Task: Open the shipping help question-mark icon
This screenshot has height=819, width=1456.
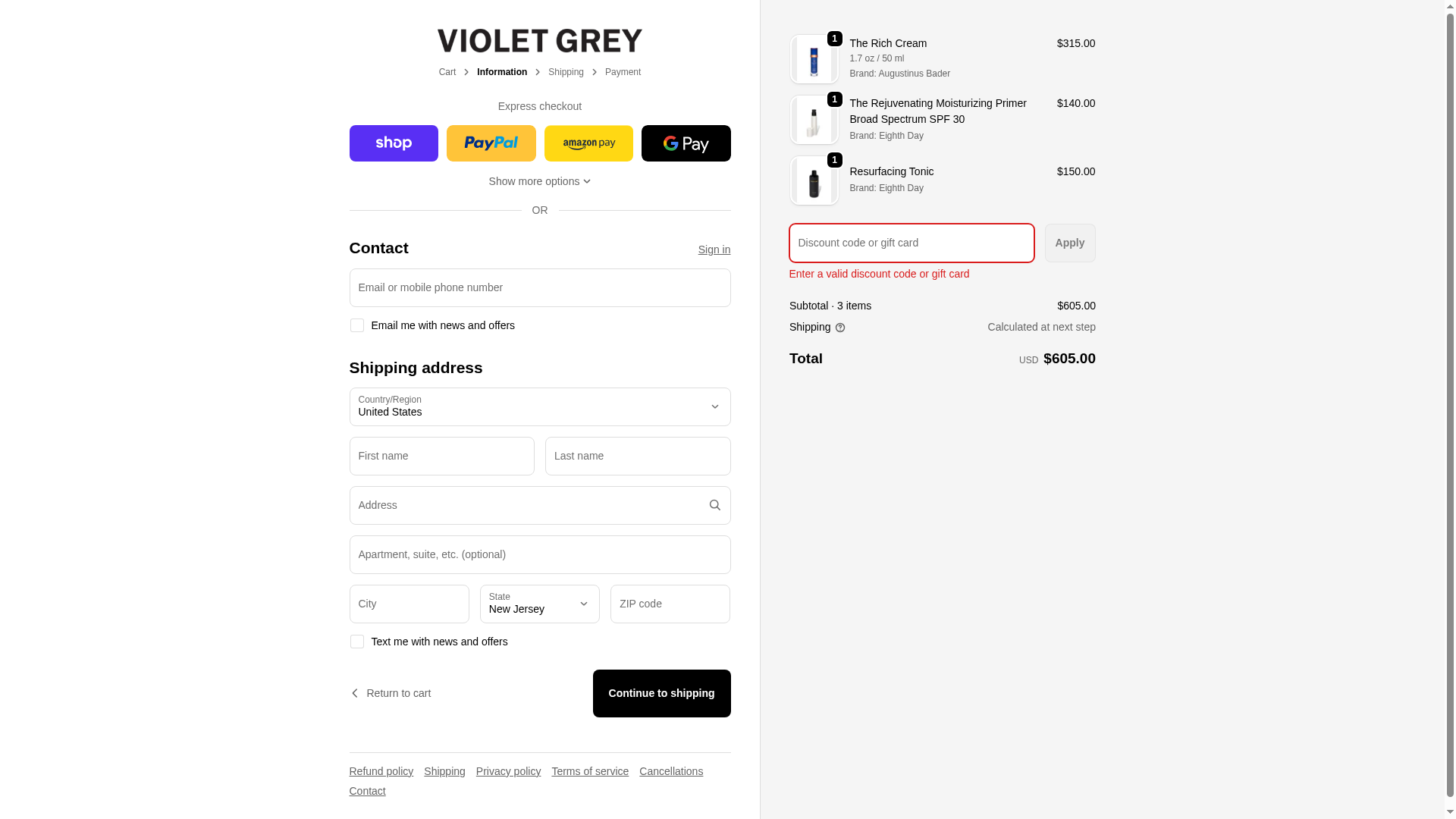Action: pyautogui.click(x=839, y=328)
